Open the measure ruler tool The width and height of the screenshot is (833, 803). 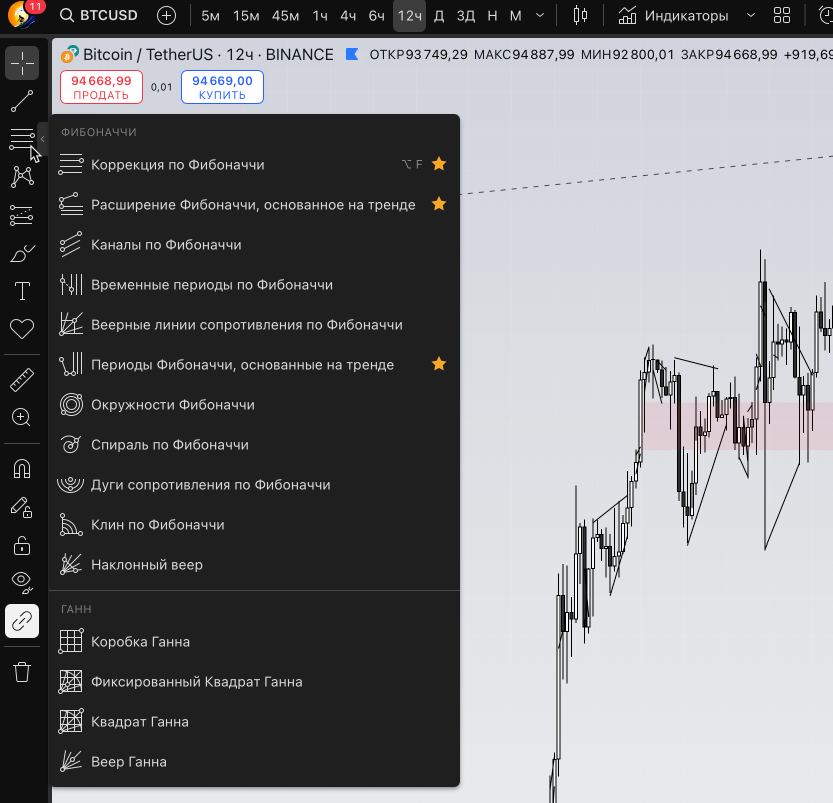click(22, 378)
